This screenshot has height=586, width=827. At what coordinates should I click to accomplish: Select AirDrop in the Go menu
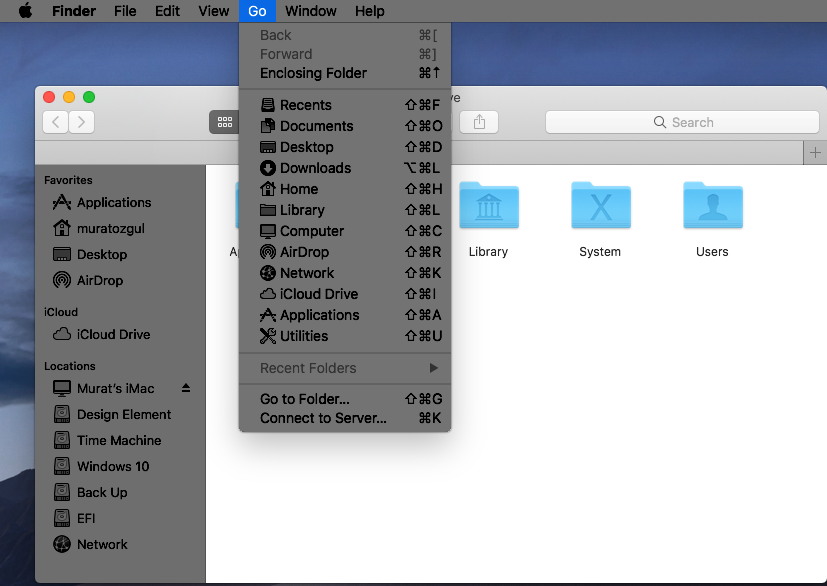click(345, 252)
